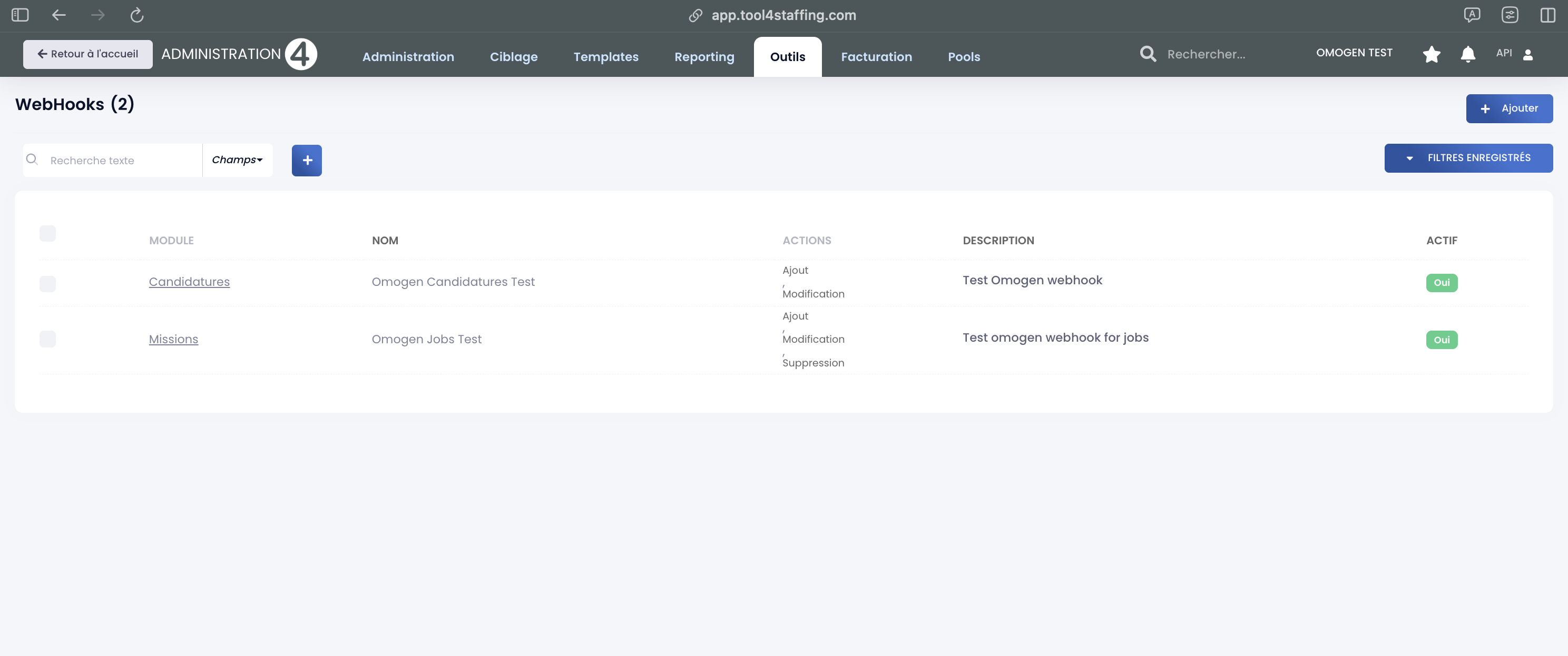1568x656 pixels.
Task: Sort by the MODULE column header
Action: coord(172,241)
